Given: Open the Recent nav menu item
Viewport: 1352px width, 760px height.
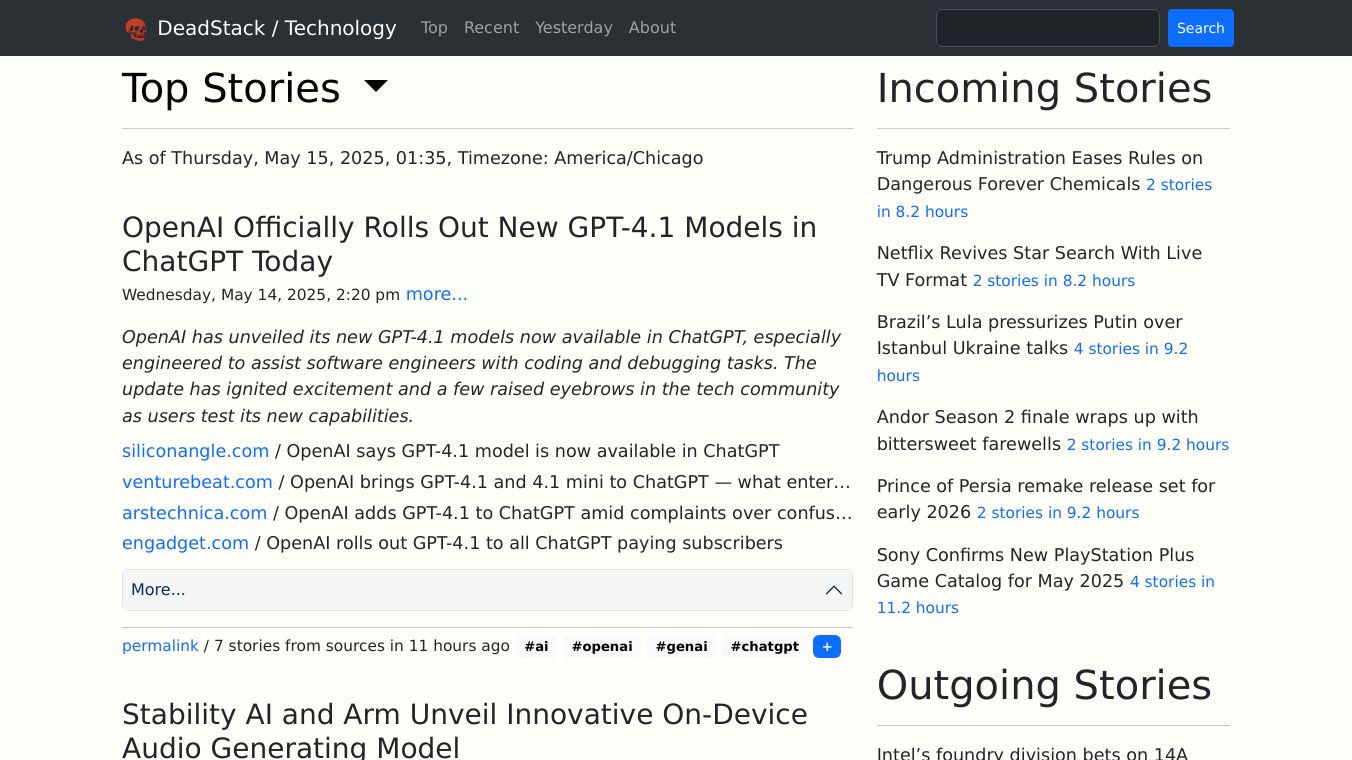Looking at the screenshot, I should 491,28.
